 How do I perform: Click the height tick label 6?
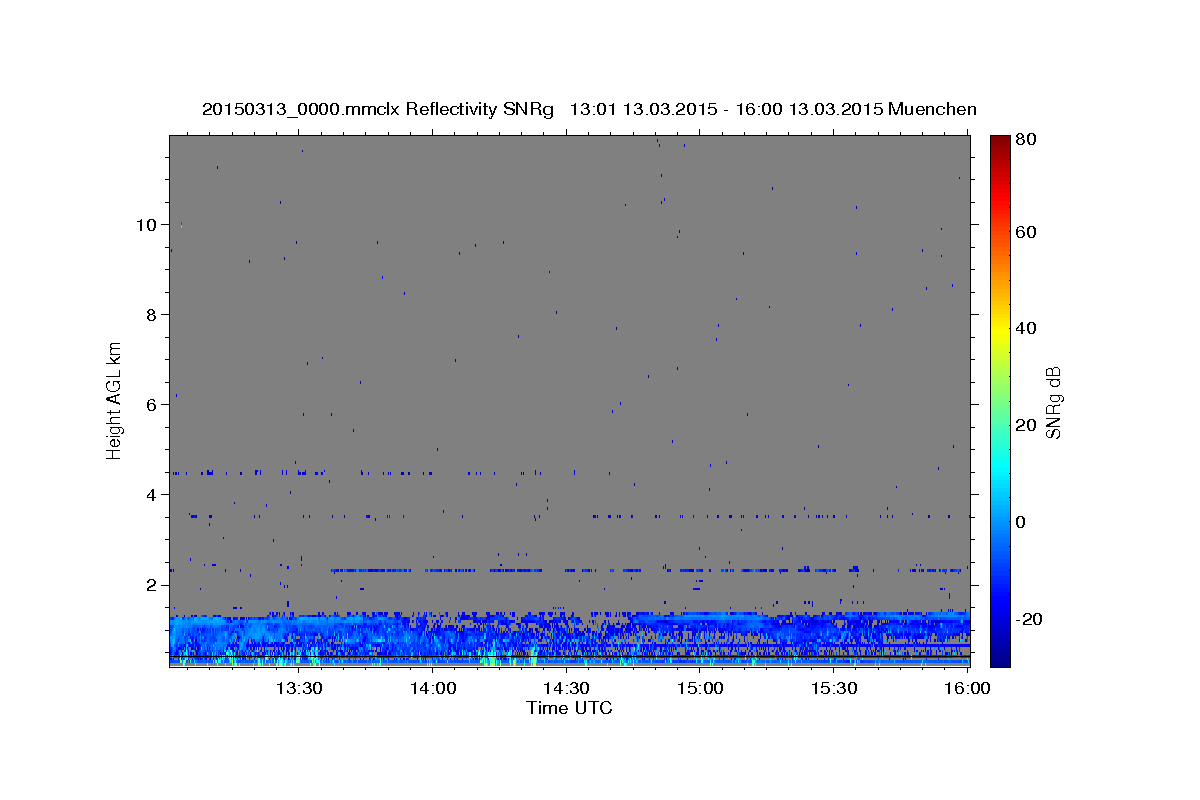coord(151,405)
